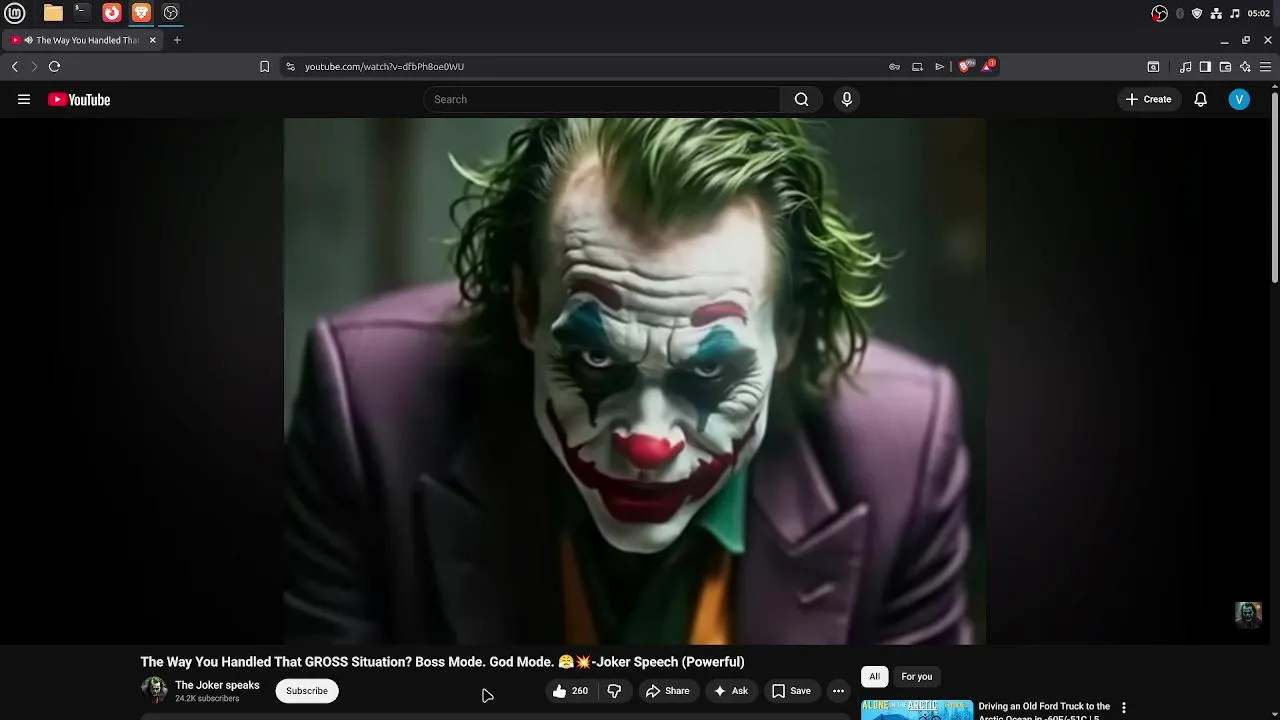Open the search-tabs icon in browser toolbar

point(1153,67)
